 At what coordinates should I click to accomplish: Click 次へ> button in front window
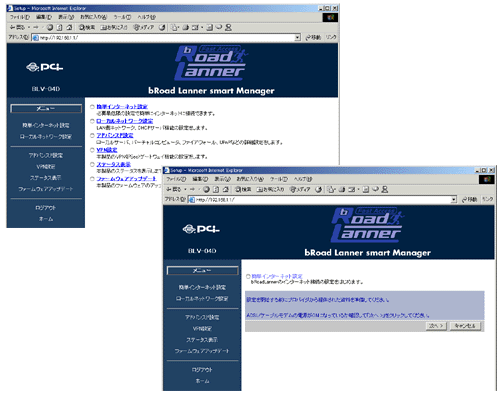pyautogui.click(x=436, y=326)
